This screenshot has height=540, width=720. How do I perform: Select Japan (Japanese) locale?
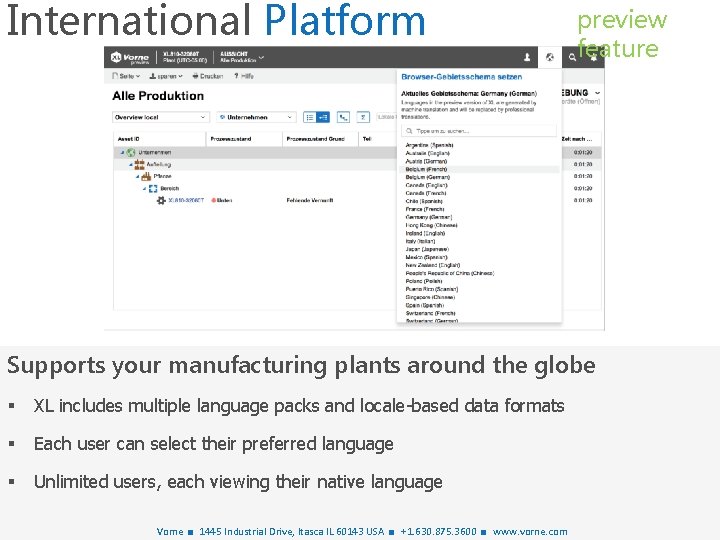pyautogui.click(x=427, y=249)
